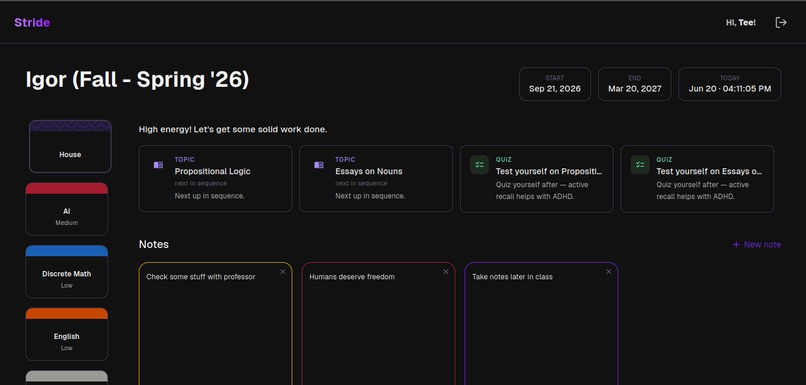Click the END date box Mar 20, 2027
The width and height of the screenshot is (806, 385).
634,84
